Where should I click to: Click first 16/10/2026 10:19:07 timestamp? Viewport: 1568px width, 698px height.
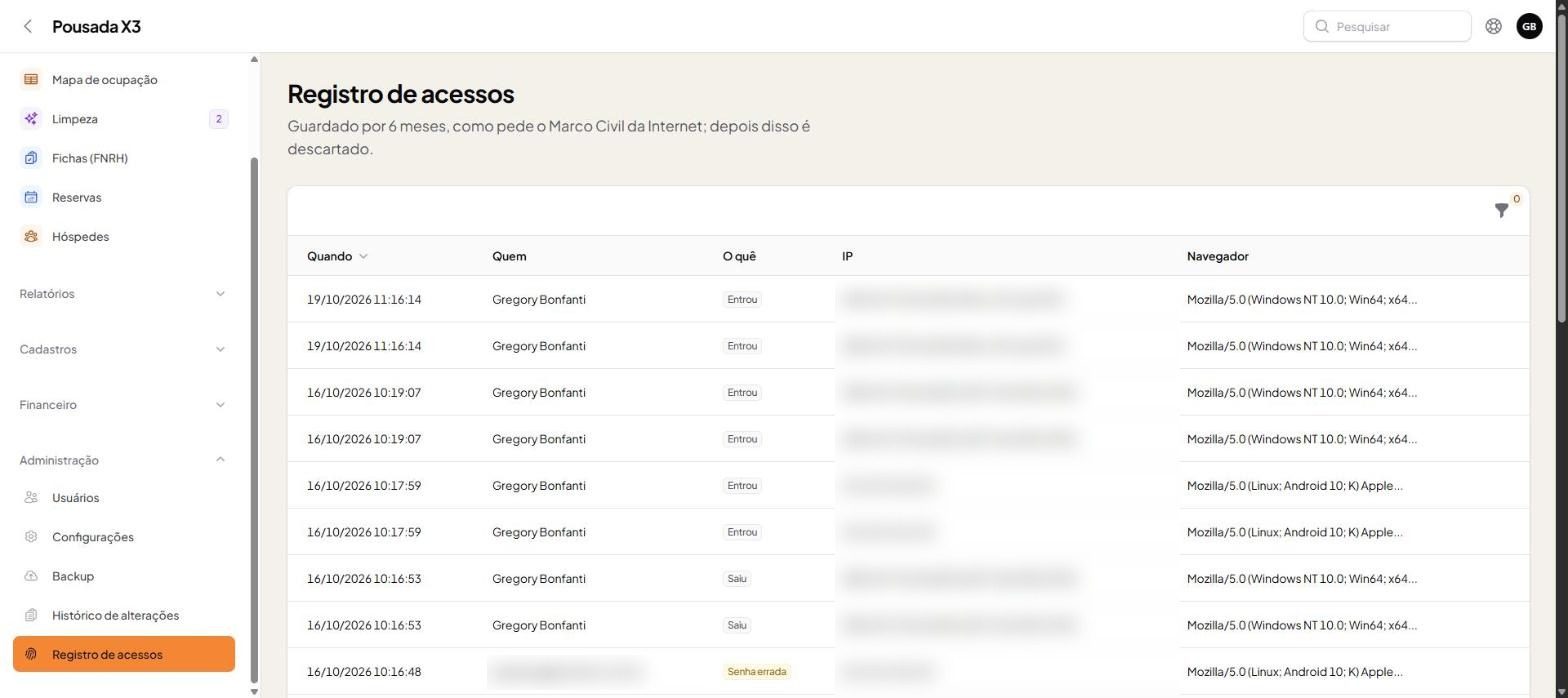[364, 393]
